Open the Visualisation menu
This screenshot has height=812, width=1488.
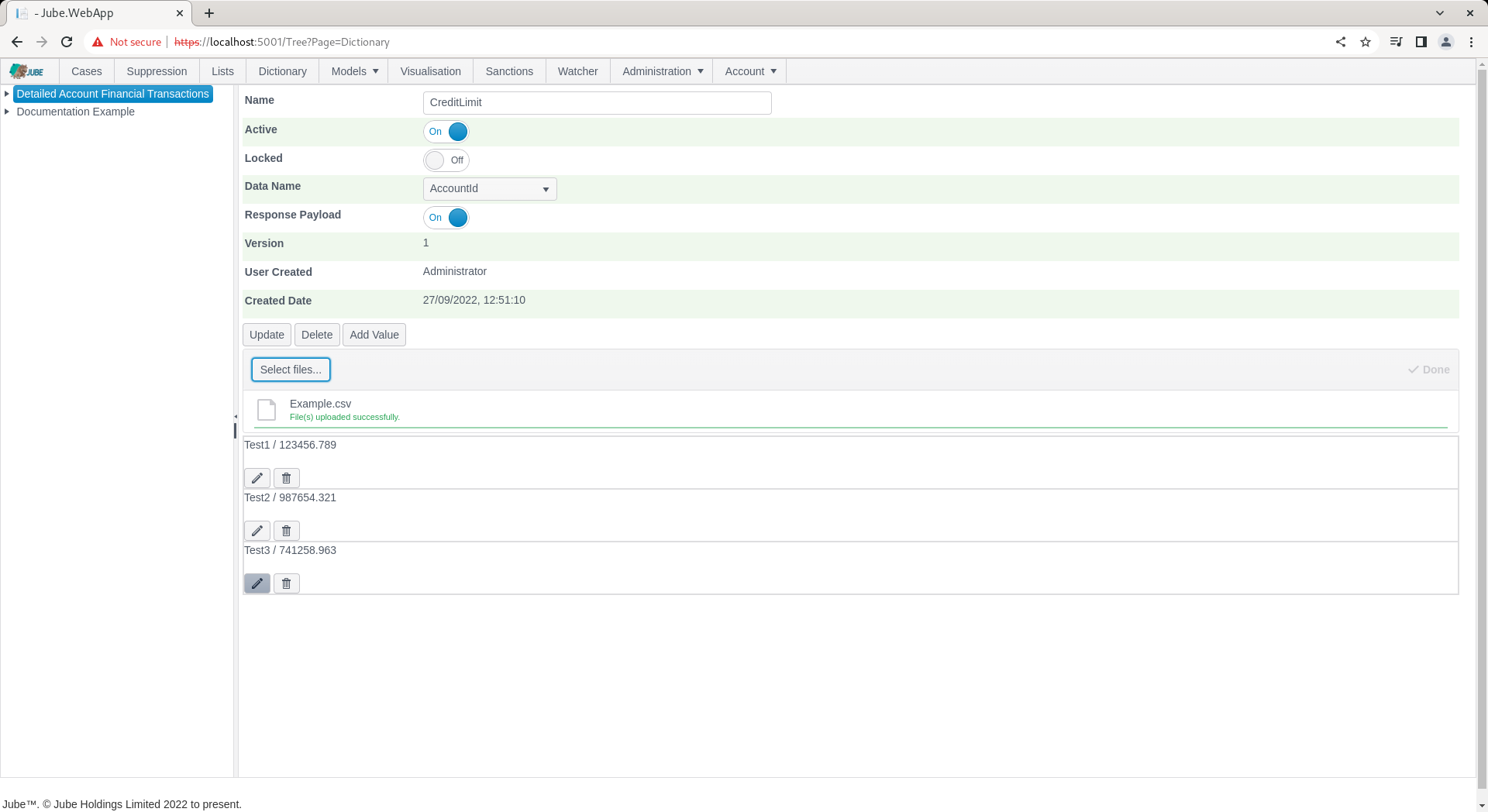pos(431,71)
